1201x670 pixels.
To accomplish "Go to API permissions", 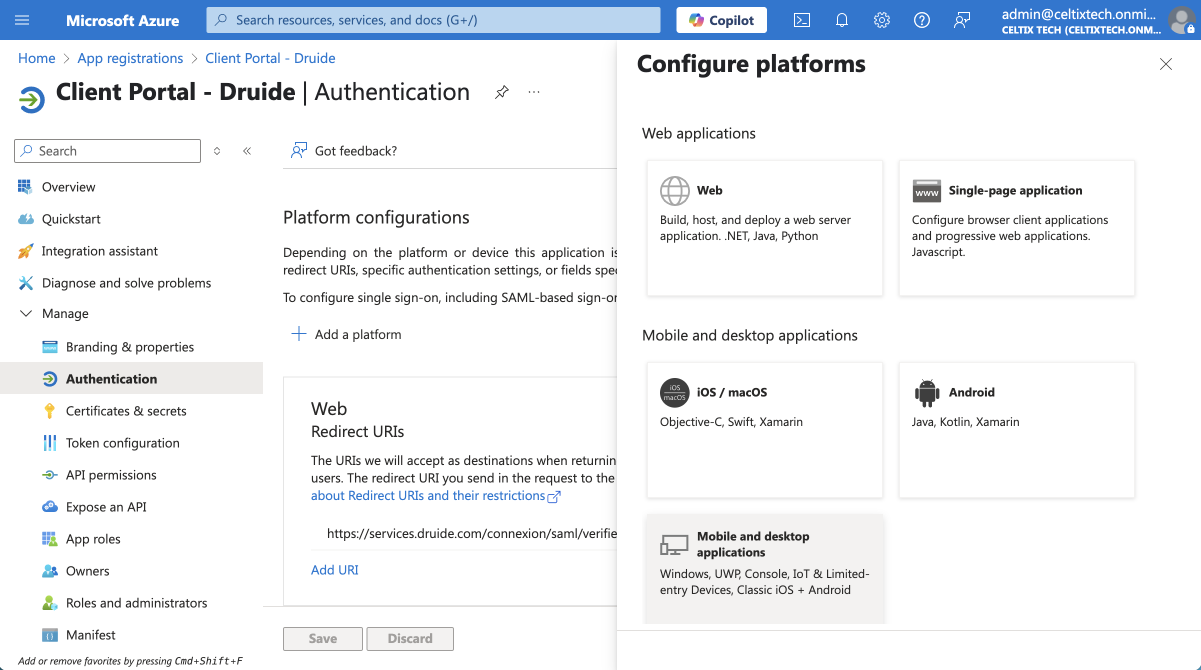I will 111,475.
